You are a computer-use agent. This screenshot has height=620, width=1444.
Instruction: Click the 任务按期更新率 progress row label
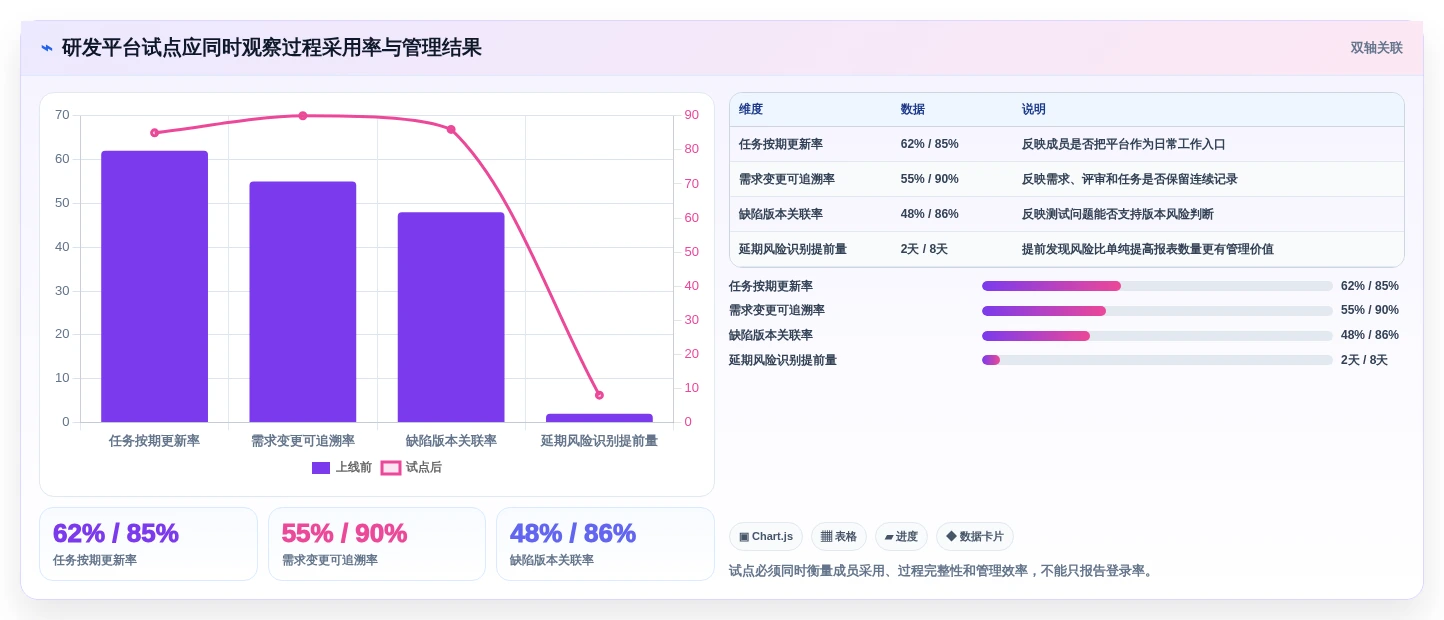tap(771, 286)
